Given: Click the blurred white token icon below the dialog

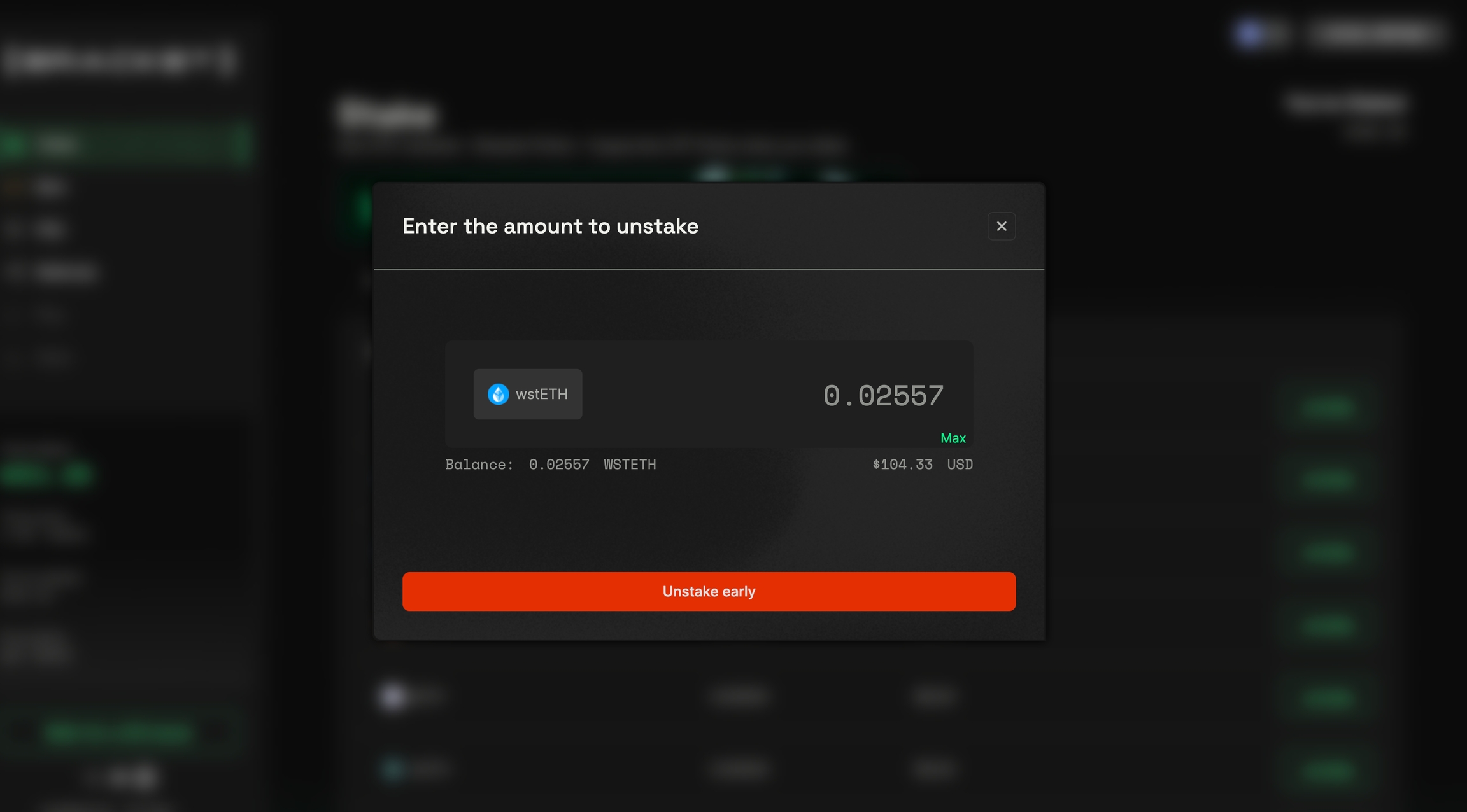Looking at the screenshot, I should [x=392, y=696].
